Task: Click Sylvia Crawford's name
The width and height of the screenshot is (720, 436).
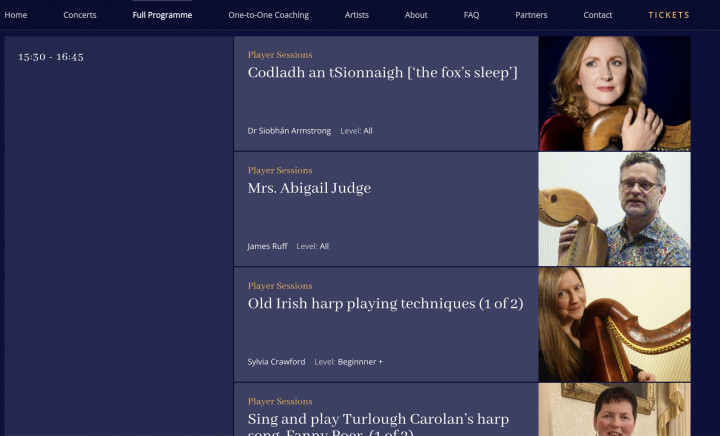Action: tap(276, 362)
